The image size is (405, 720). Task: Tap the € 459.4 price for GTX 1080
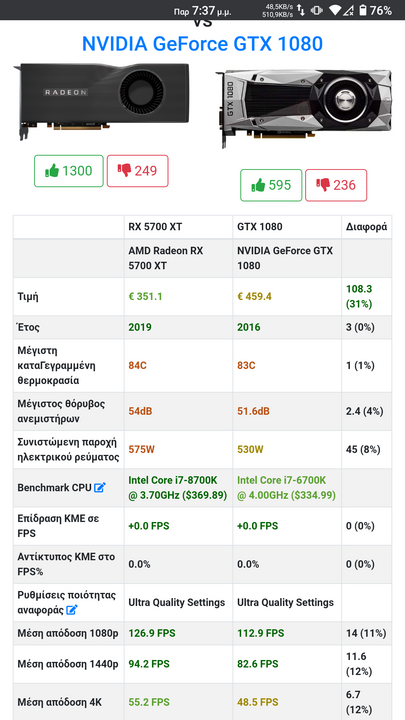[x=254, y=297]
